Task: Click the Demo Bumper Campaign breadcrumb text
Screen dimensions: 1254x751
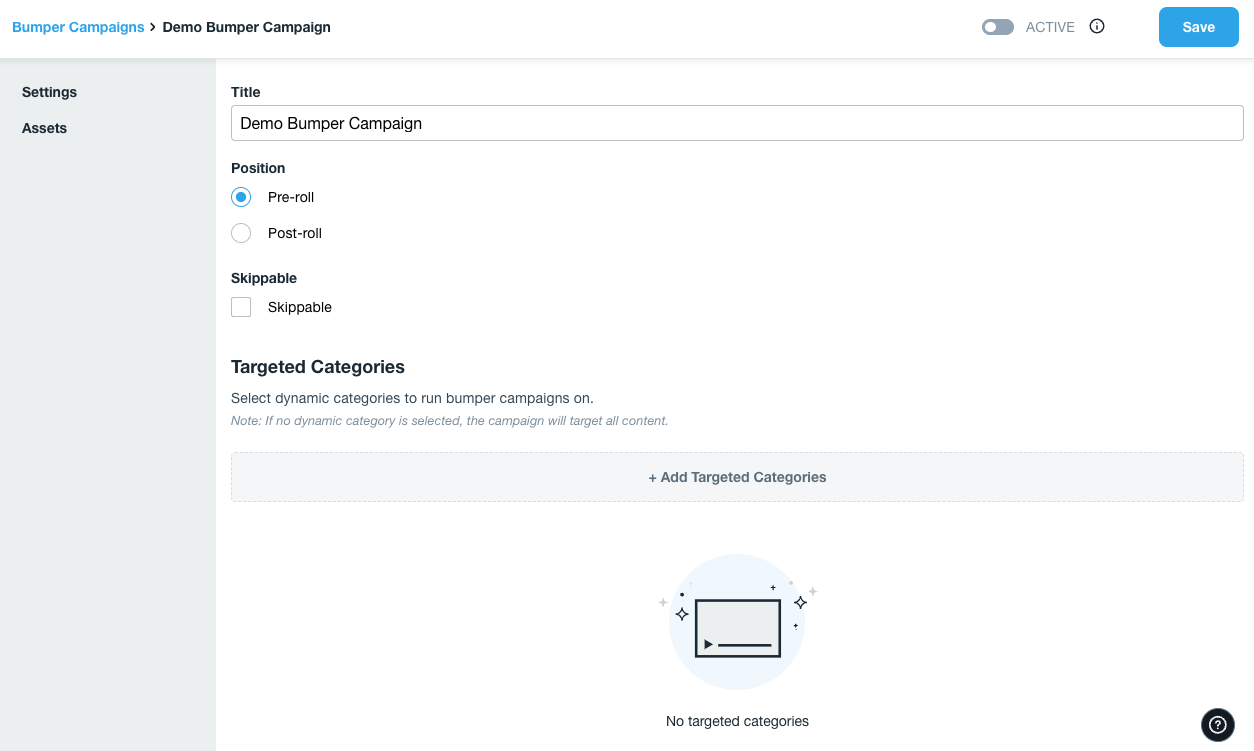Action: (246, 27)
